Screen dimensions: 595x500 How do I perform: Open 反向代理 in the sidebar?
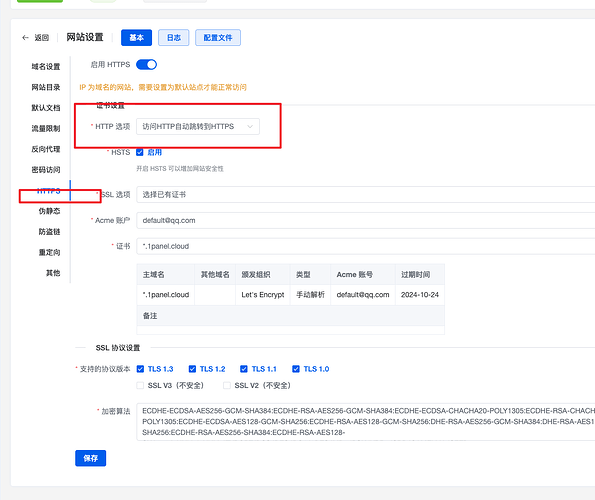pyautogui.click(x=46, y=149)
